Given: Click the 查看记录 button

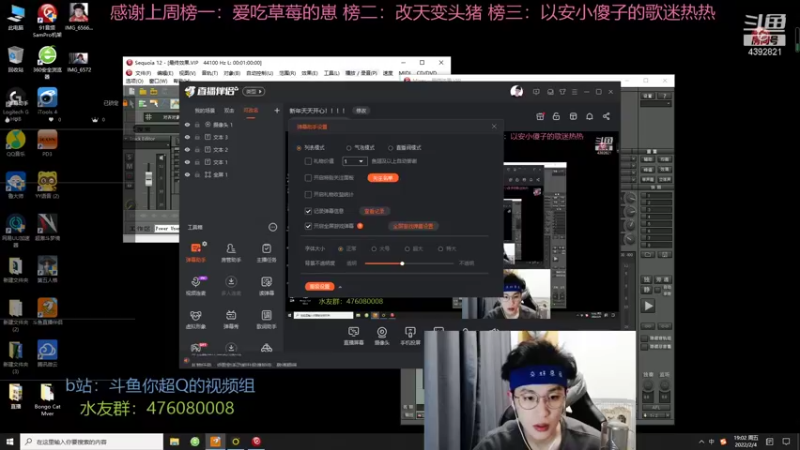Looking at the screenshot, I should coord(374,211).
